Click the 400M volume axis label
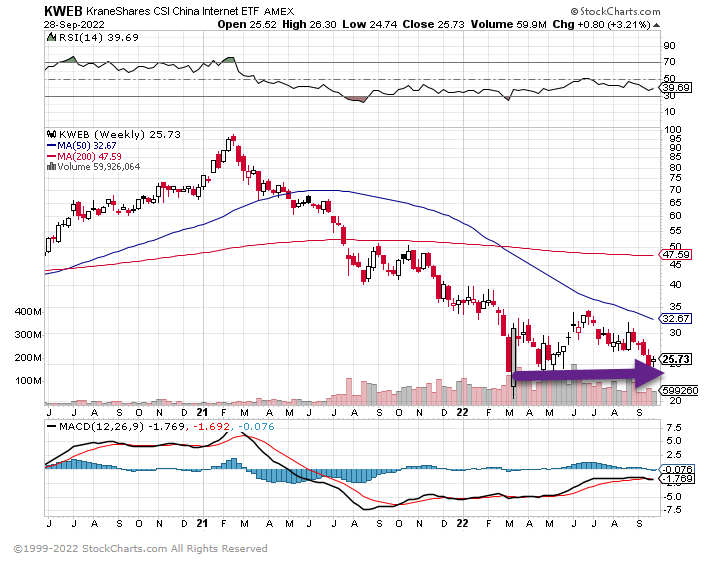This screenshot has width=727, height=575. click(x=28, y=312)
